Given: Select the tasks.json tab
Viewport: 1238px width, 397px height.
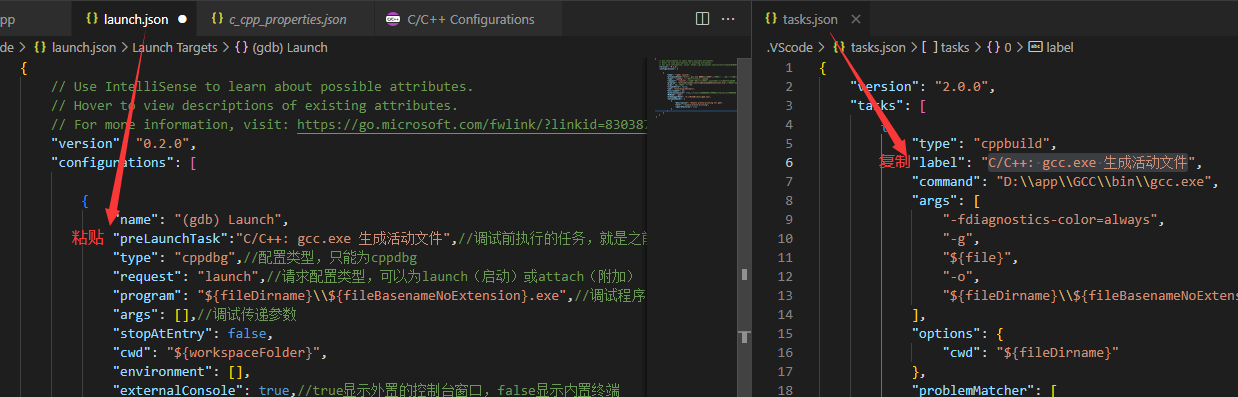Looking at the screenshot, I should click(810, 19).
